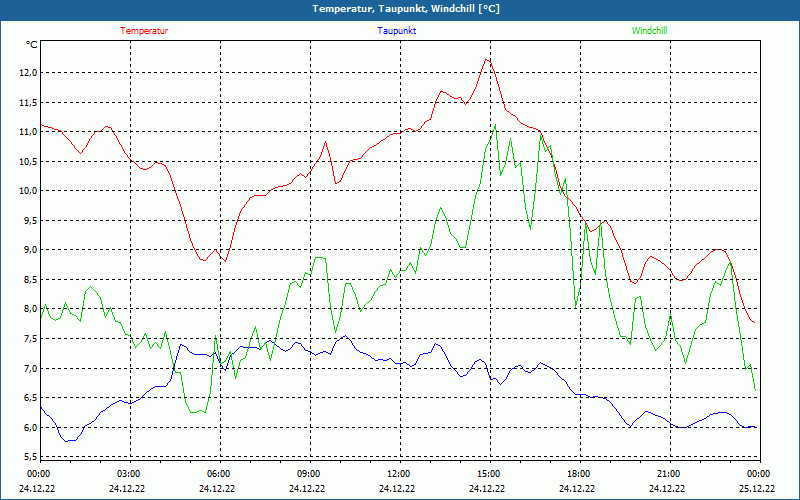The height and width of the screenshot is (500, 800).
Task: Click the '00:00' label above 25.12.22
Action: (760, 474)
